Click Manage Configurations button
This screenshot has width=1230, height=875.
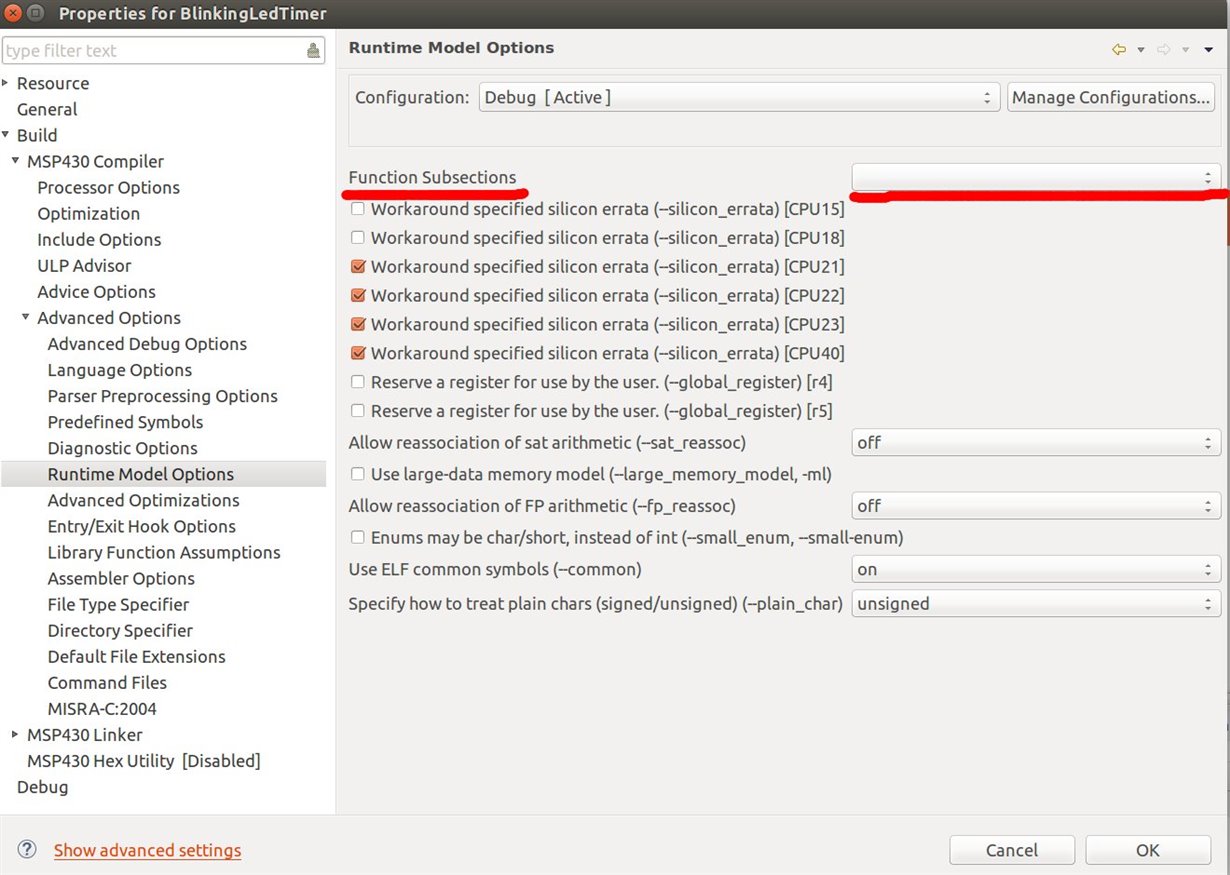coord(1111,97)
